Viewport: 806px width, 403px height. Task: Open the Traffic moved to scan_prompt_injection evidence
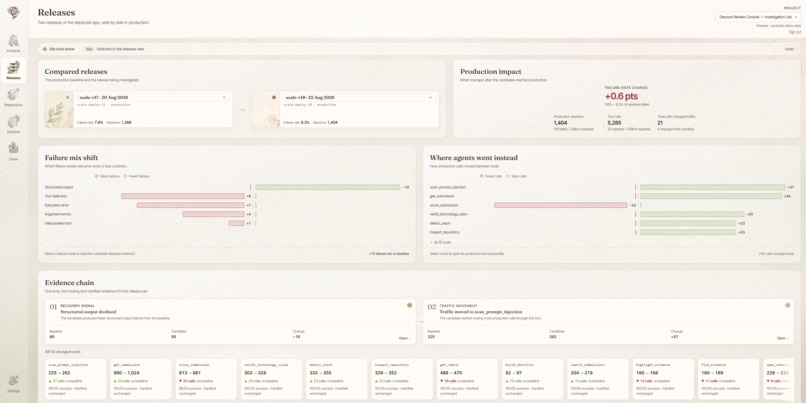coord(783,338)
